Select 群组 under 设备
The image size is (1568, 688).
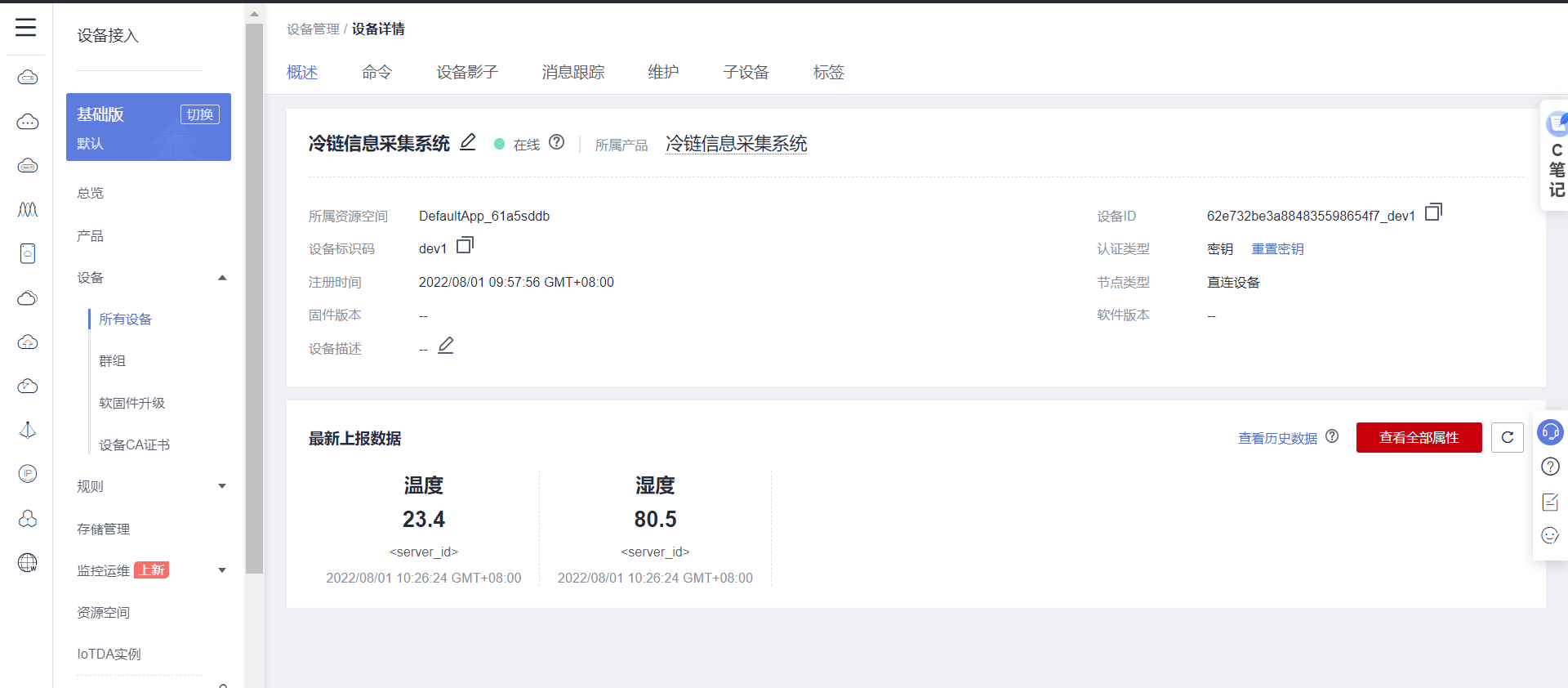pos(113,361)
